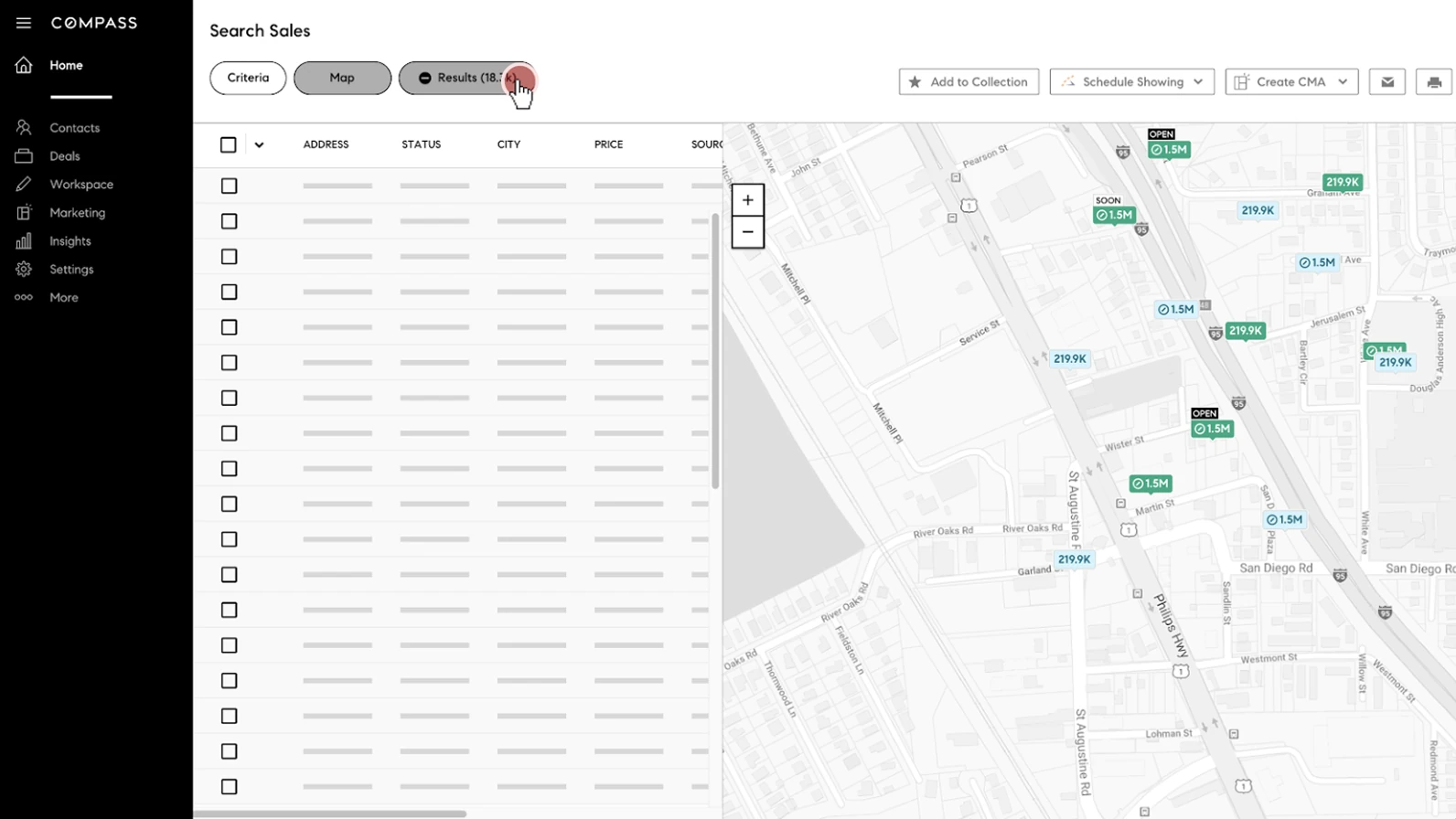Check the third row checkbox in results

click(230, 257)
